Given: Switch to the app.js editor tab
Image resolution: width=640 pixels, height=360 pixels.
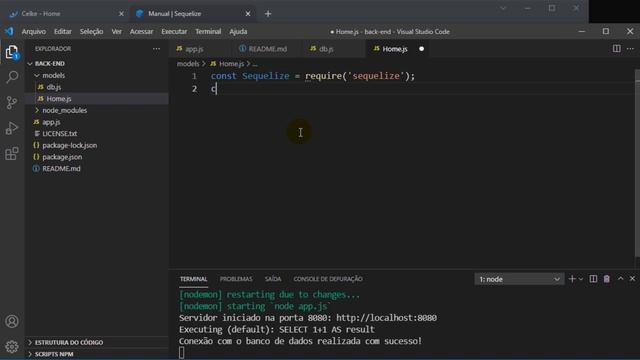Looking at the screenshot, I should (201, 49).
